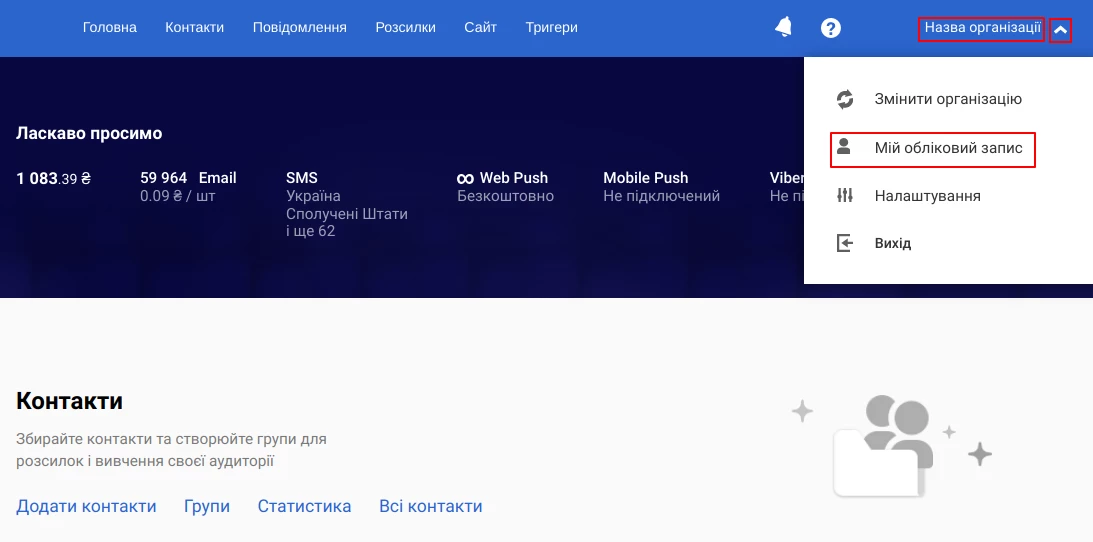Click Україна in the SMS countries
The image size is (1093, 542).
pyautogui.click(x=313, y=196)
